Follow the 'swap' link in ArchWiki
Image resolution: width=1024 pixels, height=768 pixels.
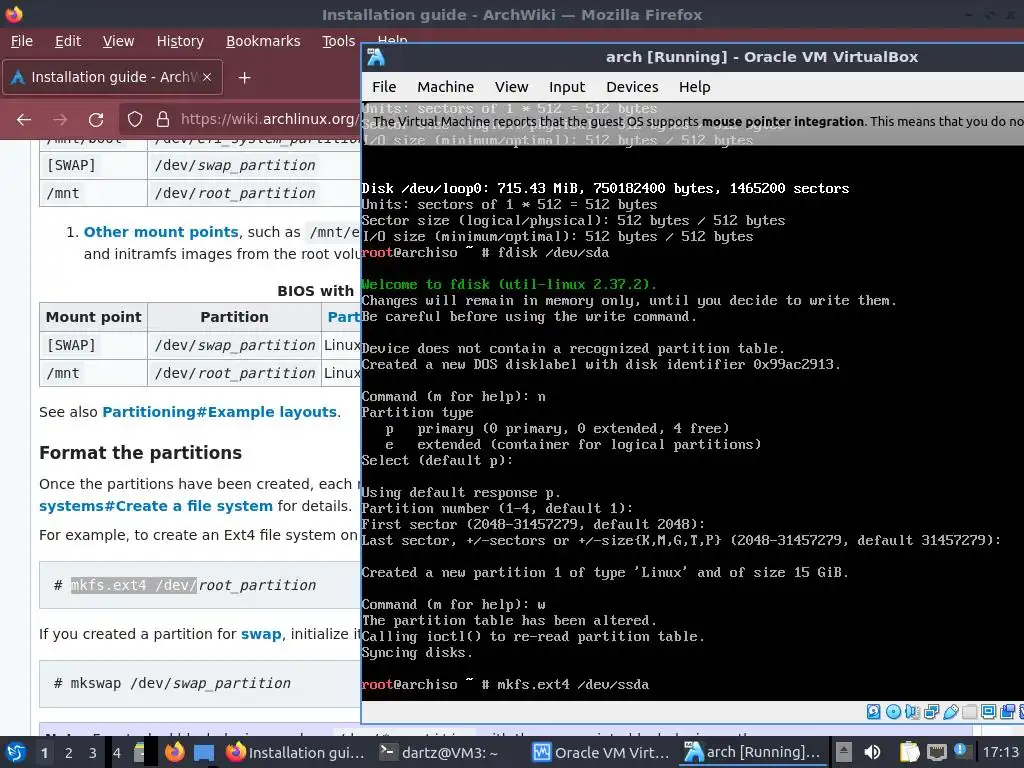click(261, 634)
